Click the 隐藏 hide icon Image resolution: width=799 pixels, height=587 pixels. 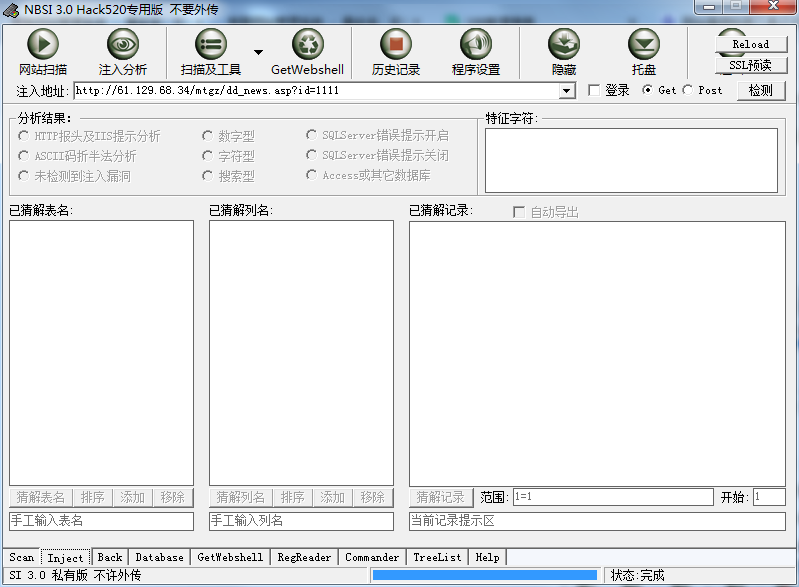[564, 45]
